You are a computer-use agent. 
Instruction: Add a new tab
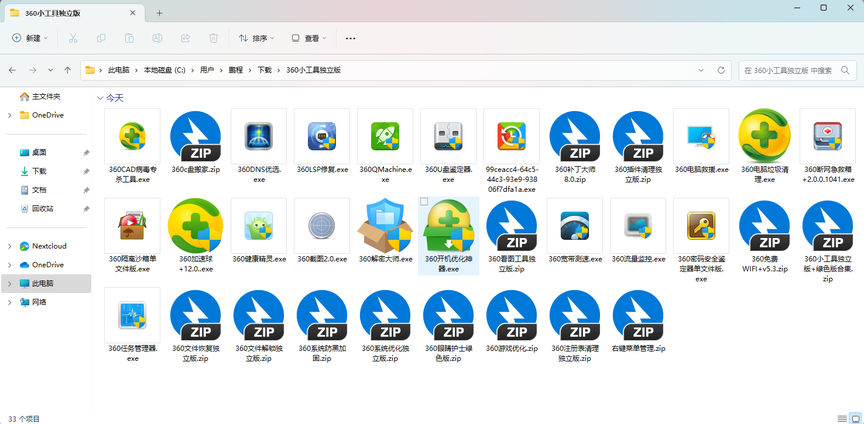click(159, 13)
